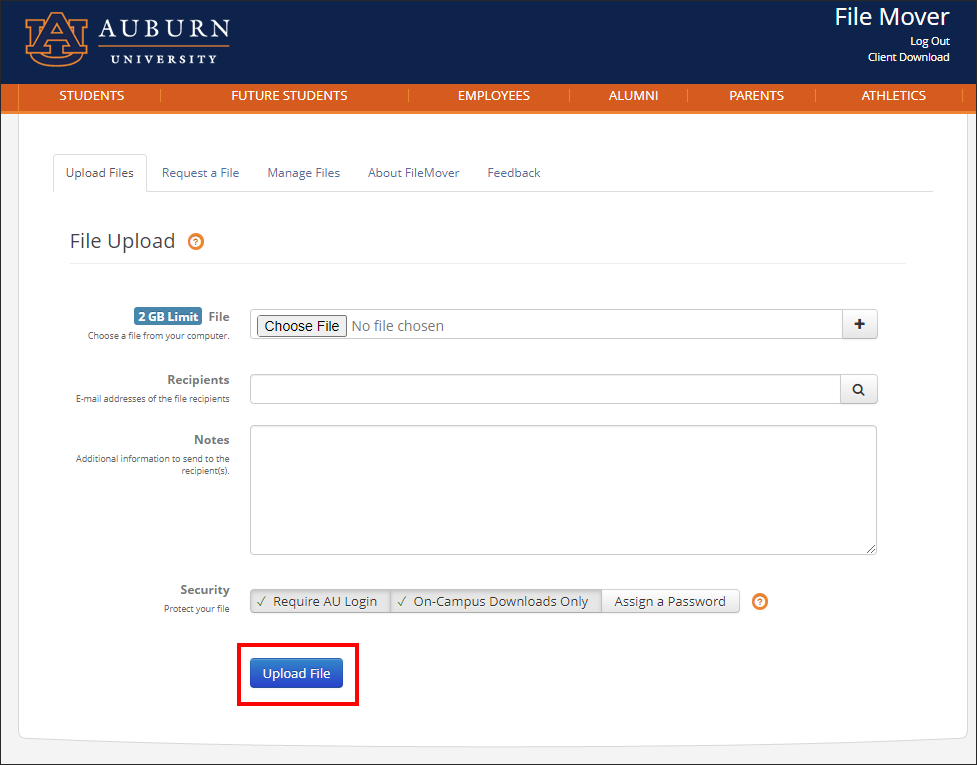
Task: Open the File Upload help icon
Action: (196, 242)
